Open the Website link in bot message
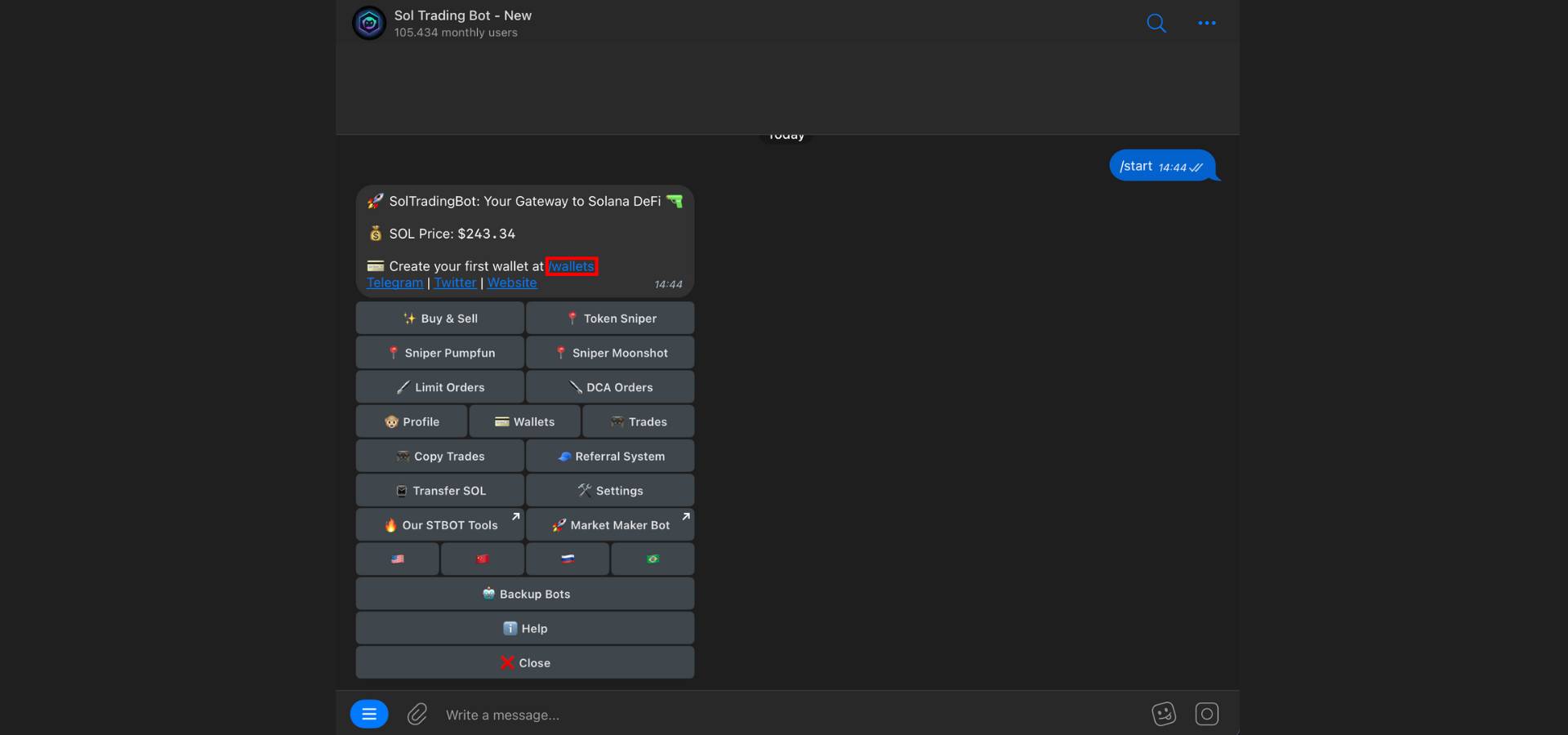The width and height of the screenshot is (1568, 735). coord(512,283)
